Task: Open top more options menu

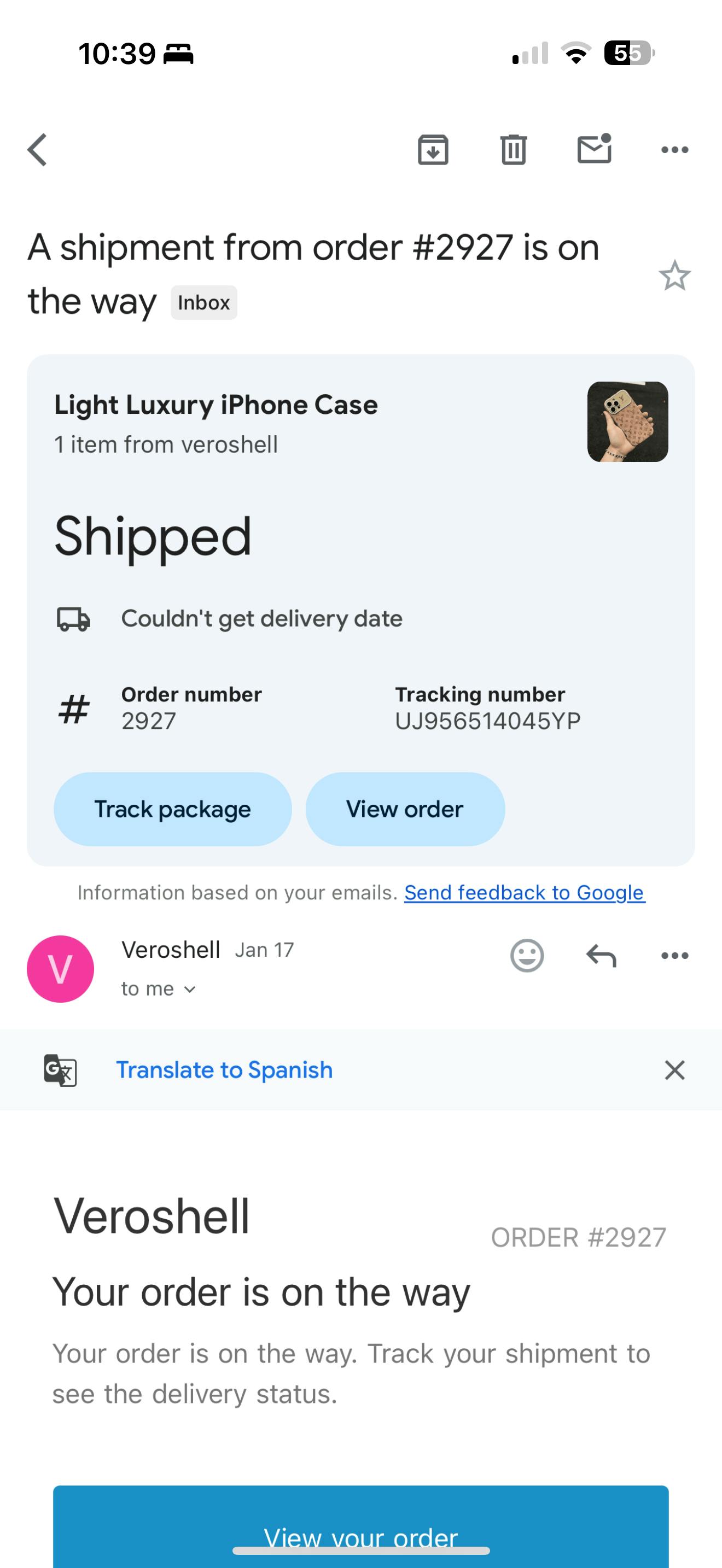Action: (x=674, y=150)
